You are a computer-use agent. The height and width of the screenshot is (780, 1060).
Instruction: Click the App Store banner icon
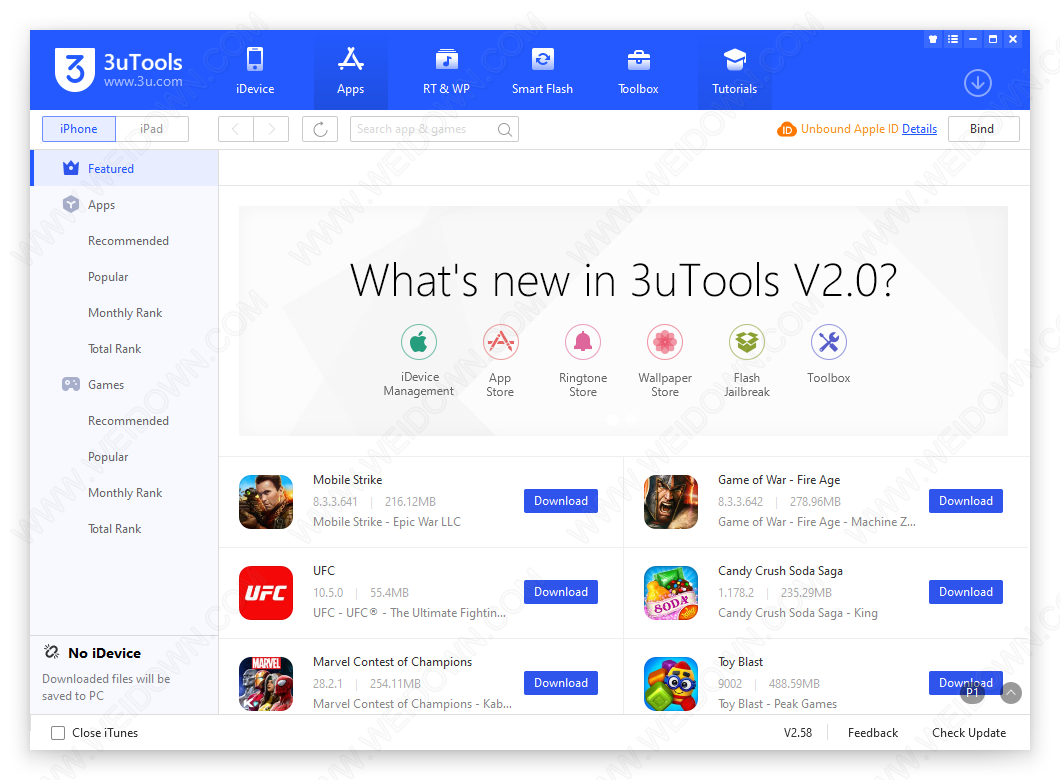pyautogui.click(x=500, y=342)
